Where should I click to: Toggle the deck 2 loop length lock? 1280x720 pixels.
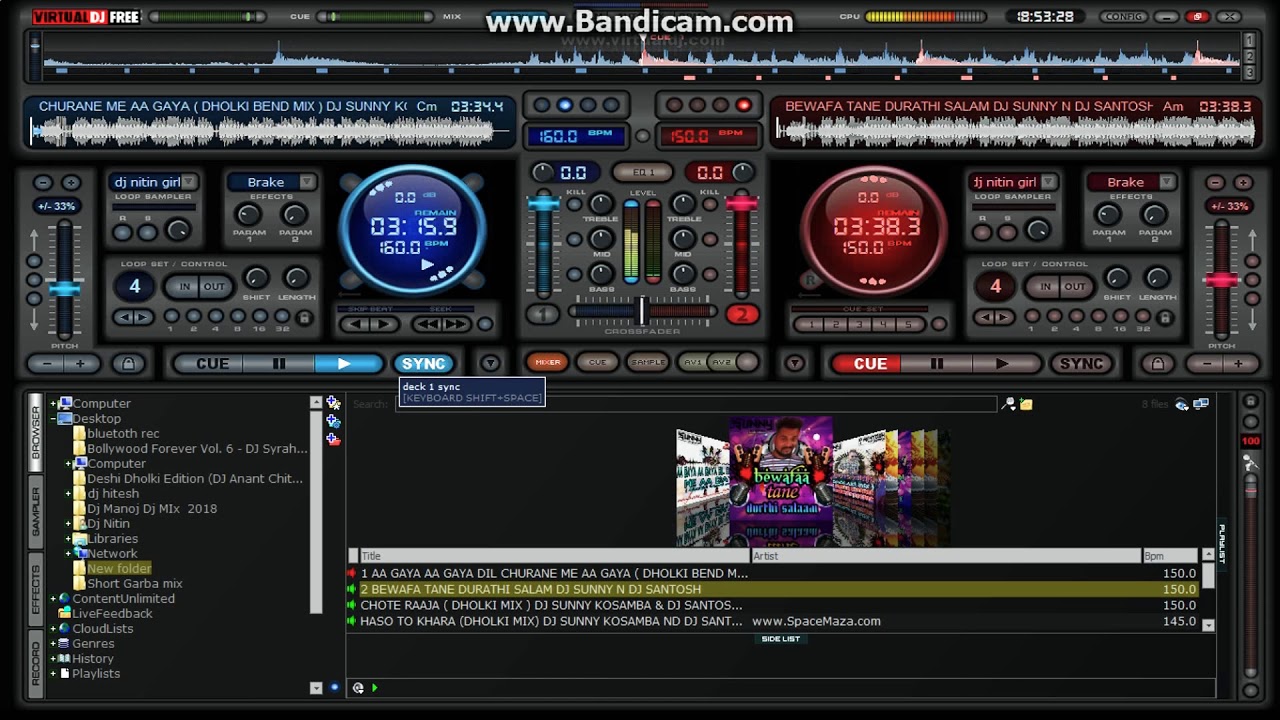pyautogui.click(x=1164, y=318)
